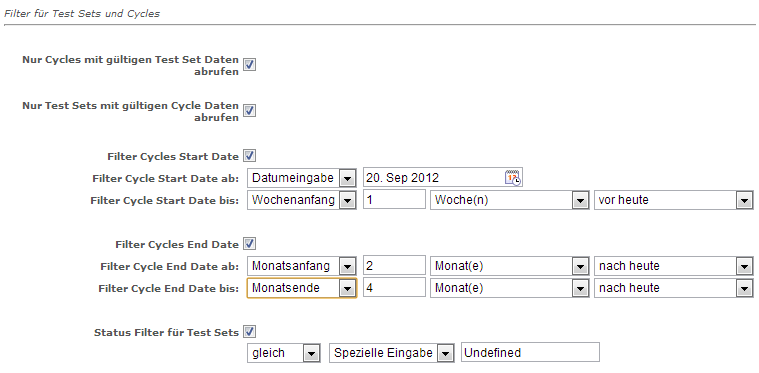759x373 pixels.
Task: Click the 'Filter Cycle End Date ab:' label
Action: pos(170,267)
